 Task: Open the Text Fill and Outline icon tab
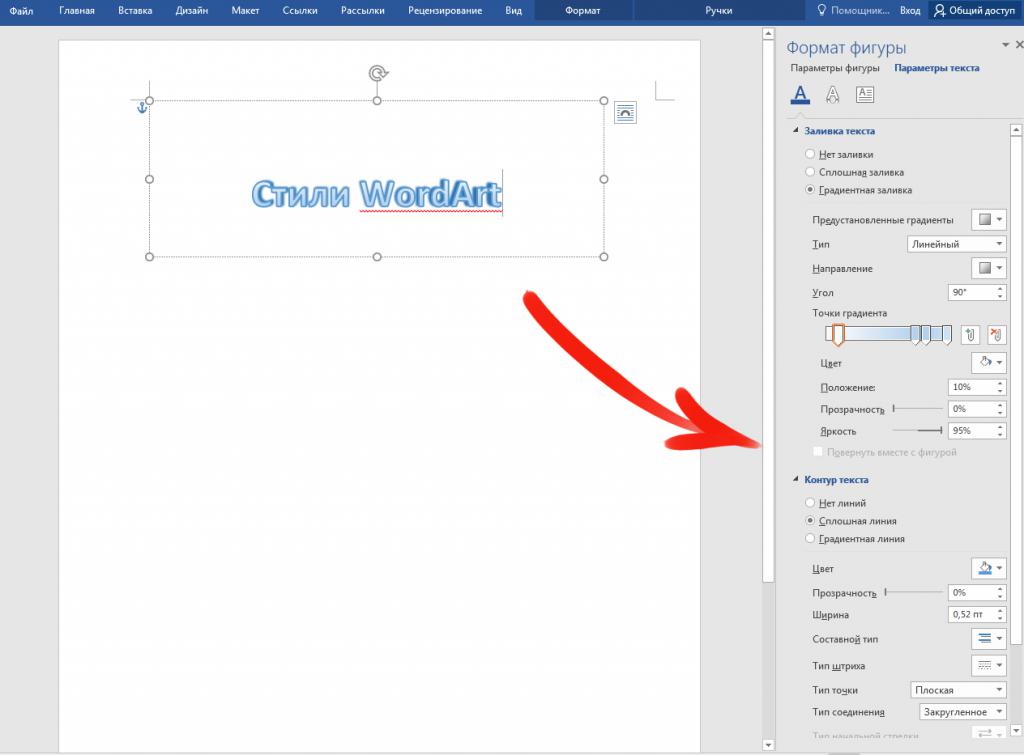800,95
